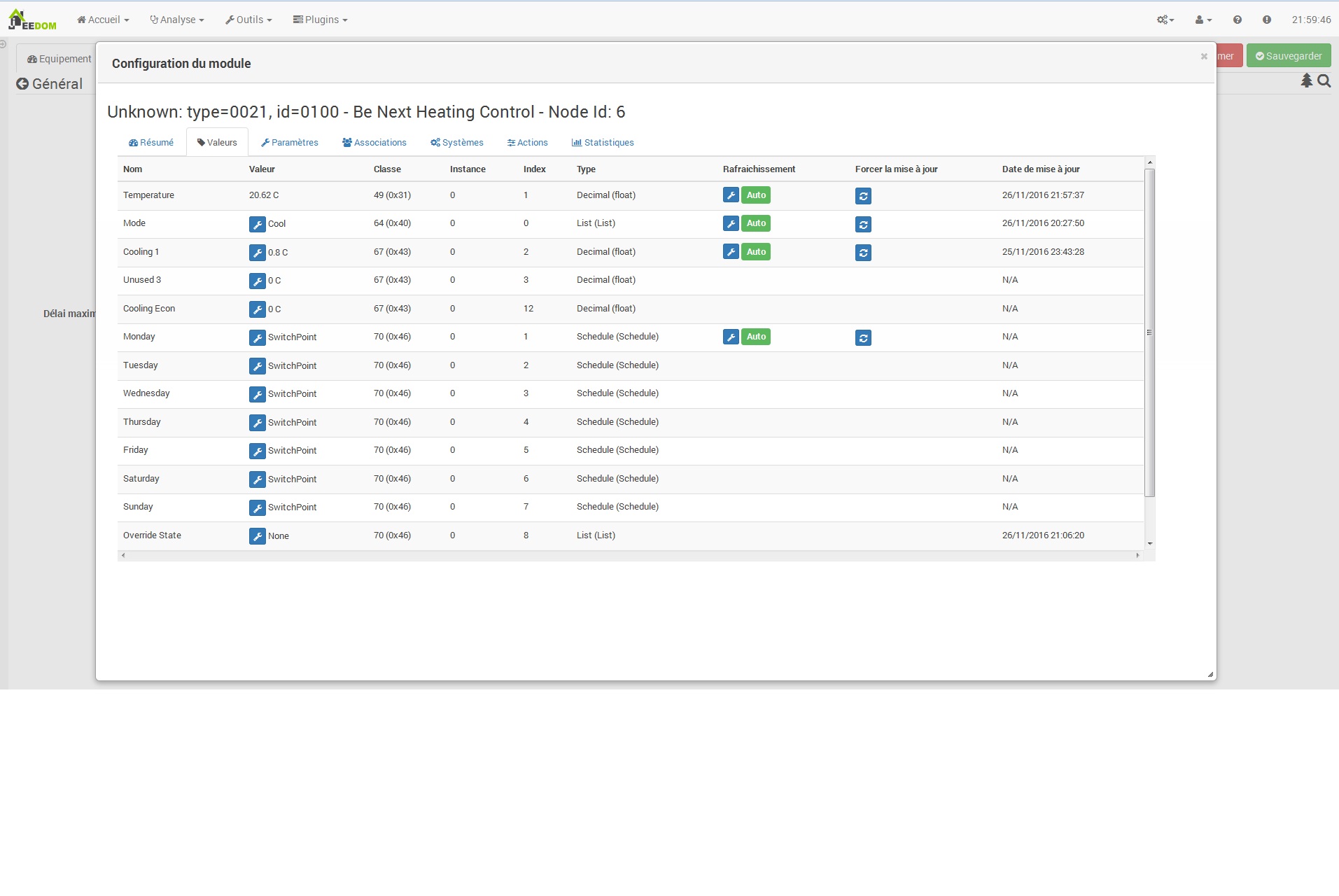This screenshot has width=1339, height=896.
Task: Edit the Cooling 1 value wrench
Action: pos(258,253)
